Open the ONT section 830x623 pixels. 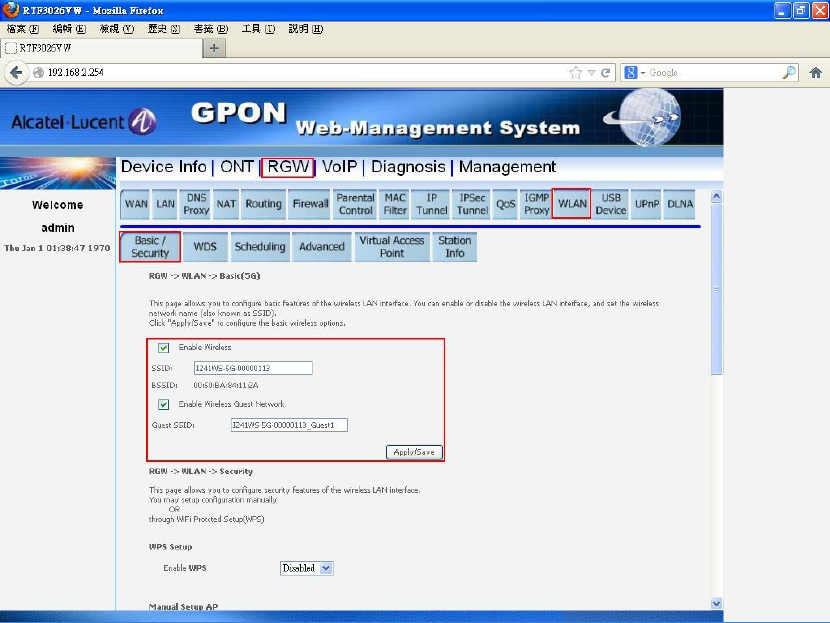(236, 167)
